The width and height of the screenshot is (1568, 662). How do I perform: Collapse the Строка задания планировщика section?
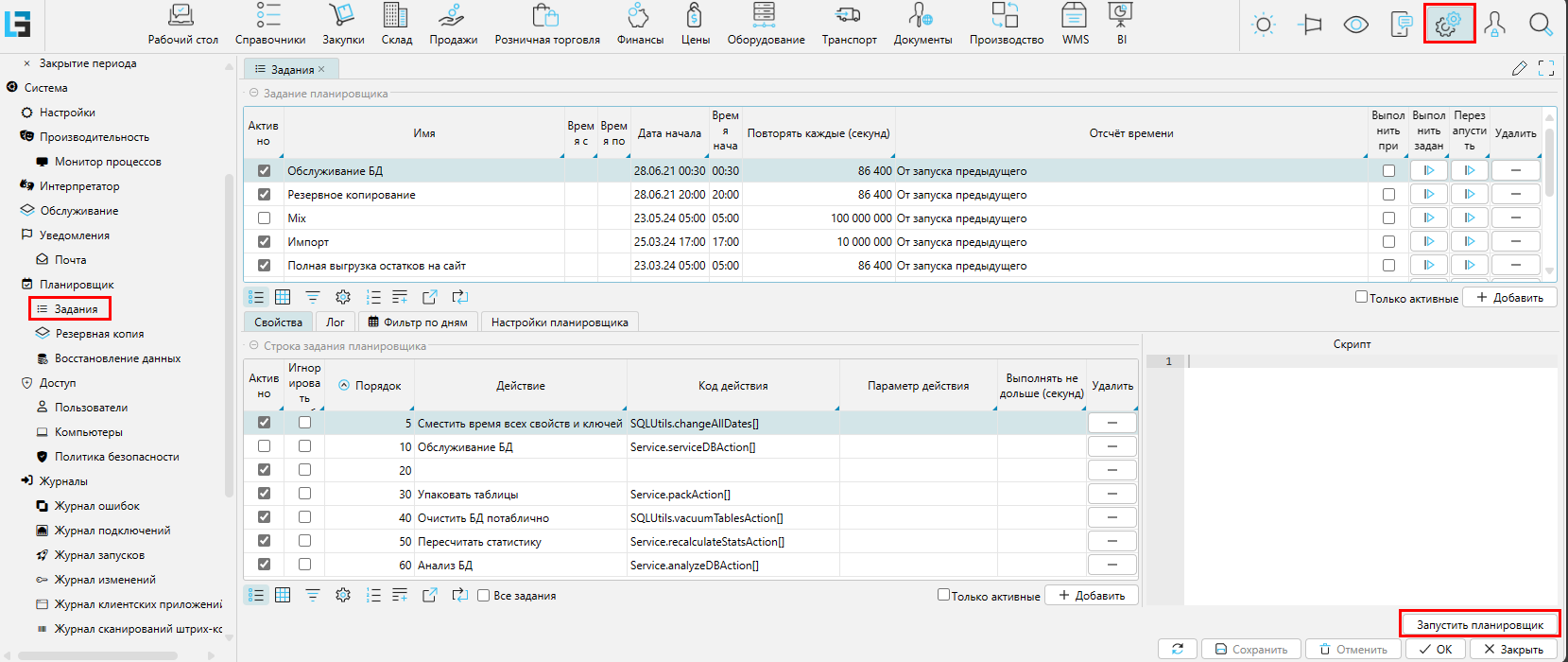point(253,346)
